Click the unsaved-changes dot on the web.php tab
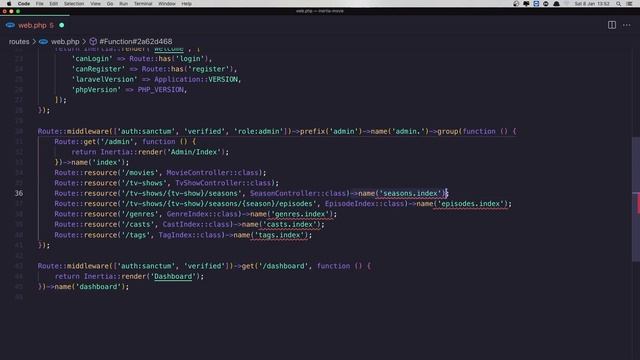 [x=62, y=25]
